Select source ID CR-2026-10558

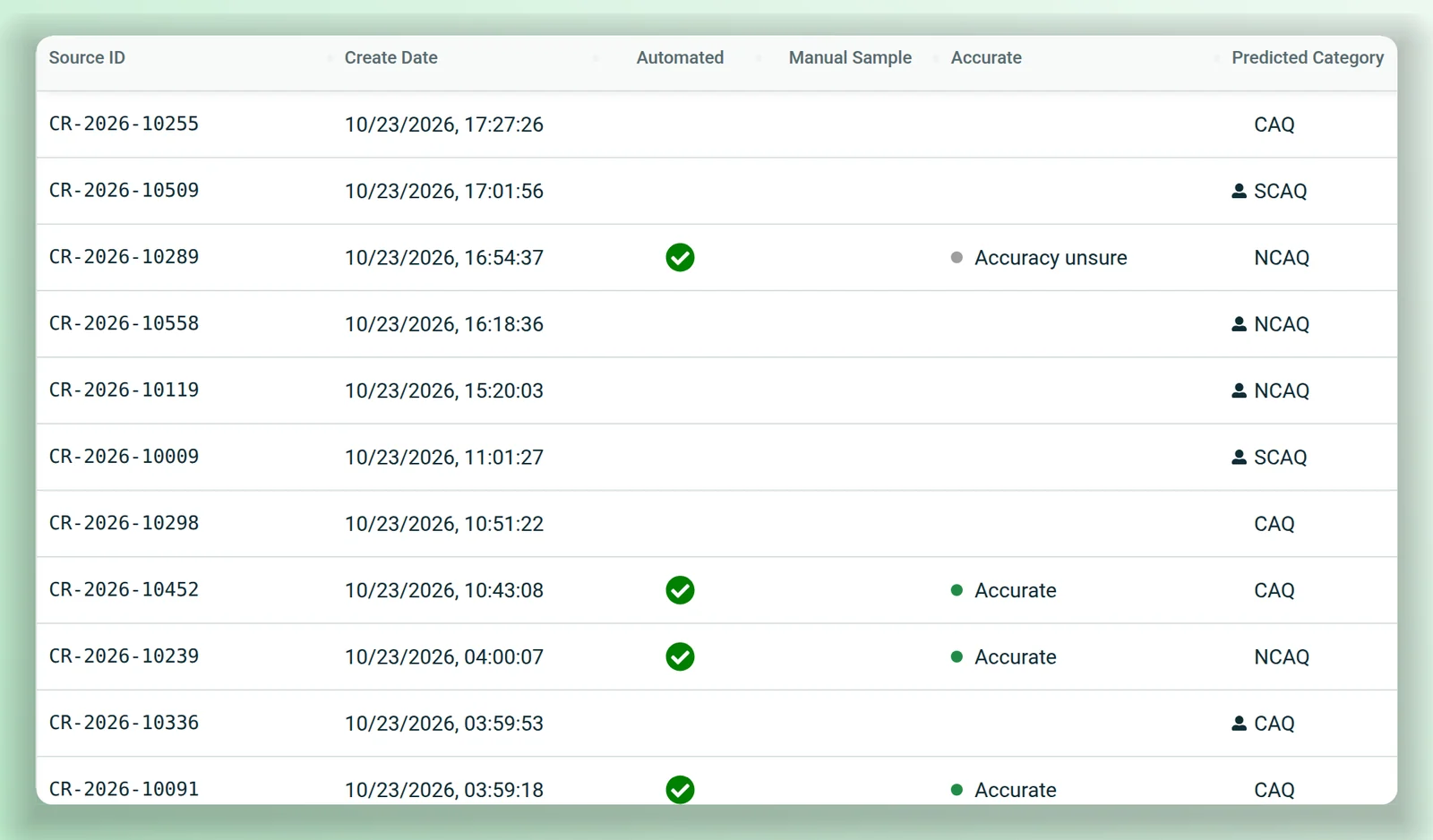click(124, 323)
